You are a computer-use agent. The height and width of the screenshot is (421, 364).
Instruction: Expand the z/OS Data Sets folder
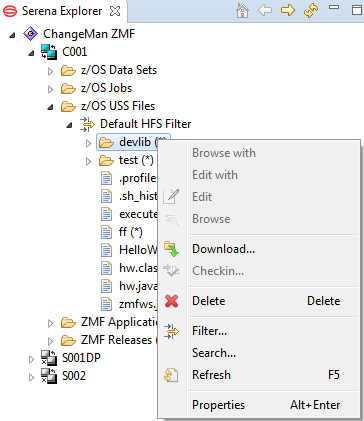click(50, 71)
